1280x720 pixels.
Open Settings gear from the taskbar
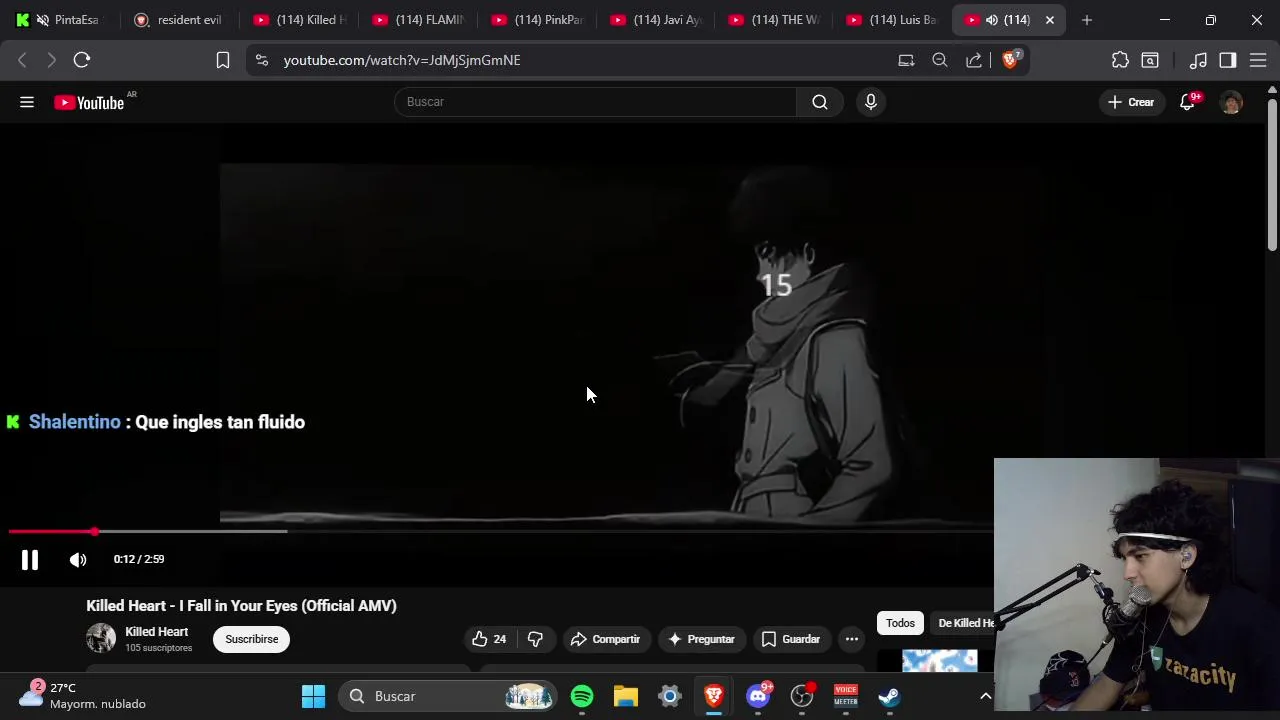[x=670, y=696]
